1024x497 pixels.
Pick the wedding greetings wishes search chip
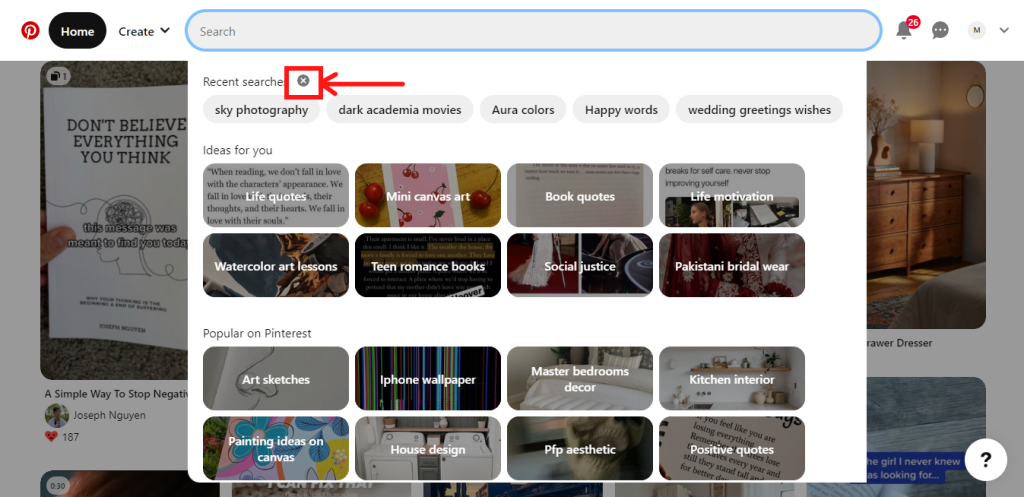coord(760,110)
